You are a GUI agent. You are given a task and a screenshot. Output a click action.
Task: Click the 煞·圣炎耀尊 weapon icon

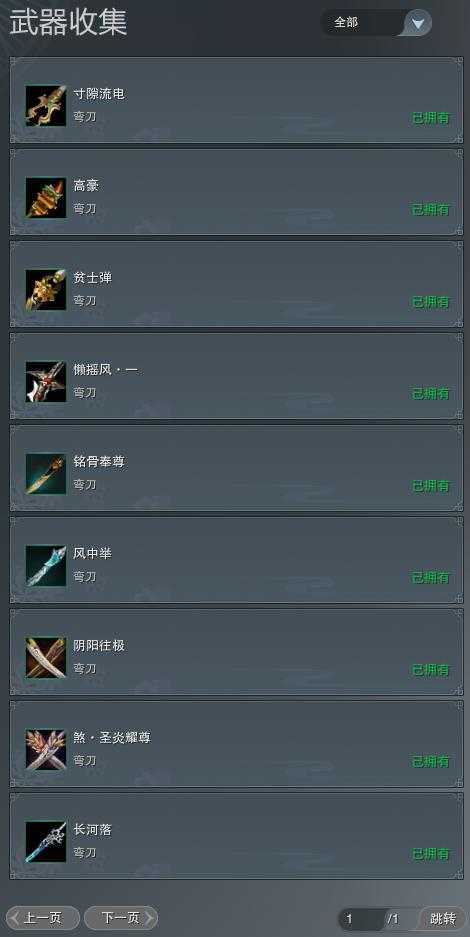click(x=46, y=750)
